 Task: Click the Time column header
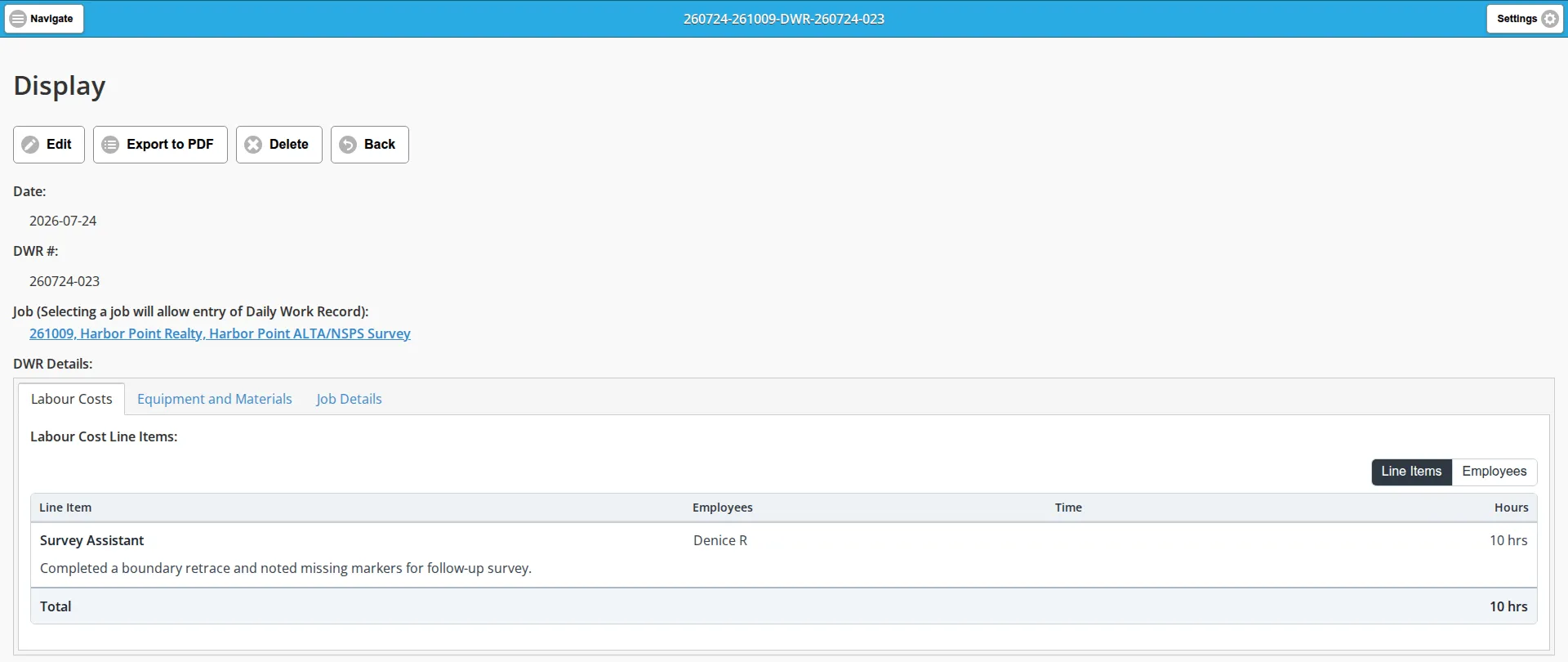(x=1068, y=508)
